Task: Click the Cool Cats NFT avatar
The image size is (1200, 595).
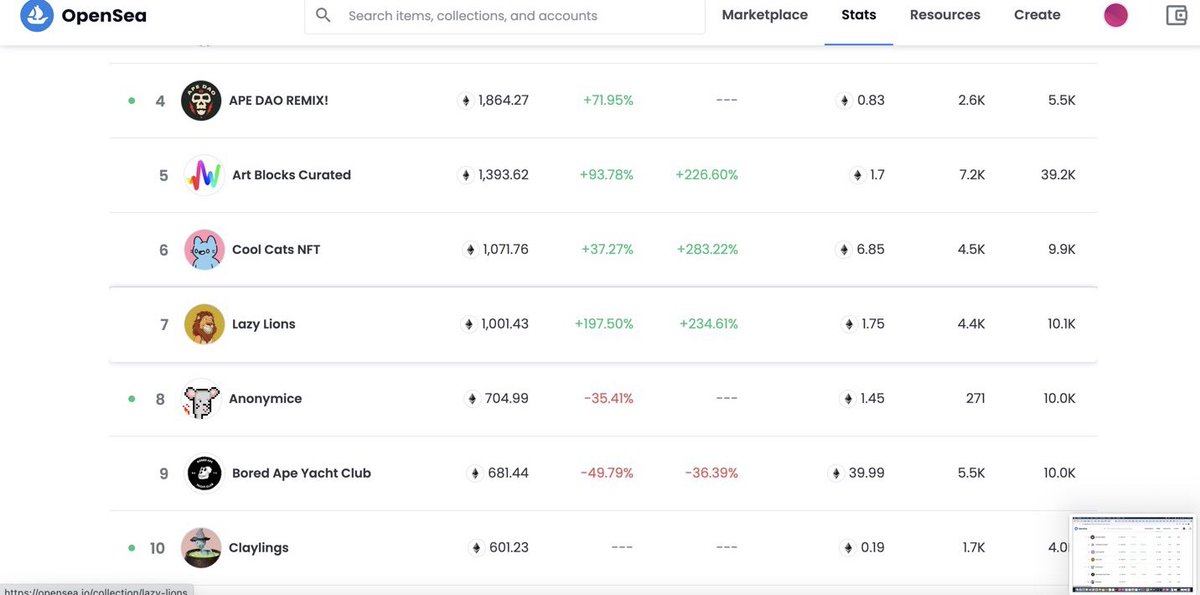Action: coord(204,250)
